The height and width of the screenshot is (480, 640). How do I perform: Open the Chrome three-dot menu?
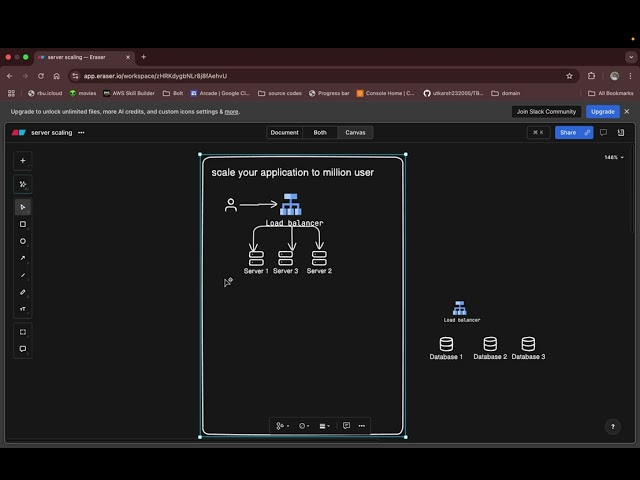tap(630, 76)
